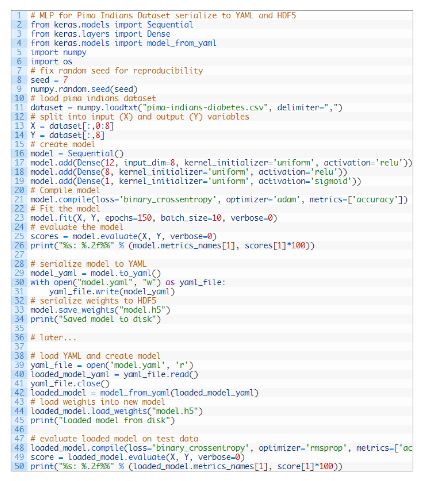Viewport: 421px width, 481px height.
Task: Click the 'seed = 7' line
Action: point(49,80)
